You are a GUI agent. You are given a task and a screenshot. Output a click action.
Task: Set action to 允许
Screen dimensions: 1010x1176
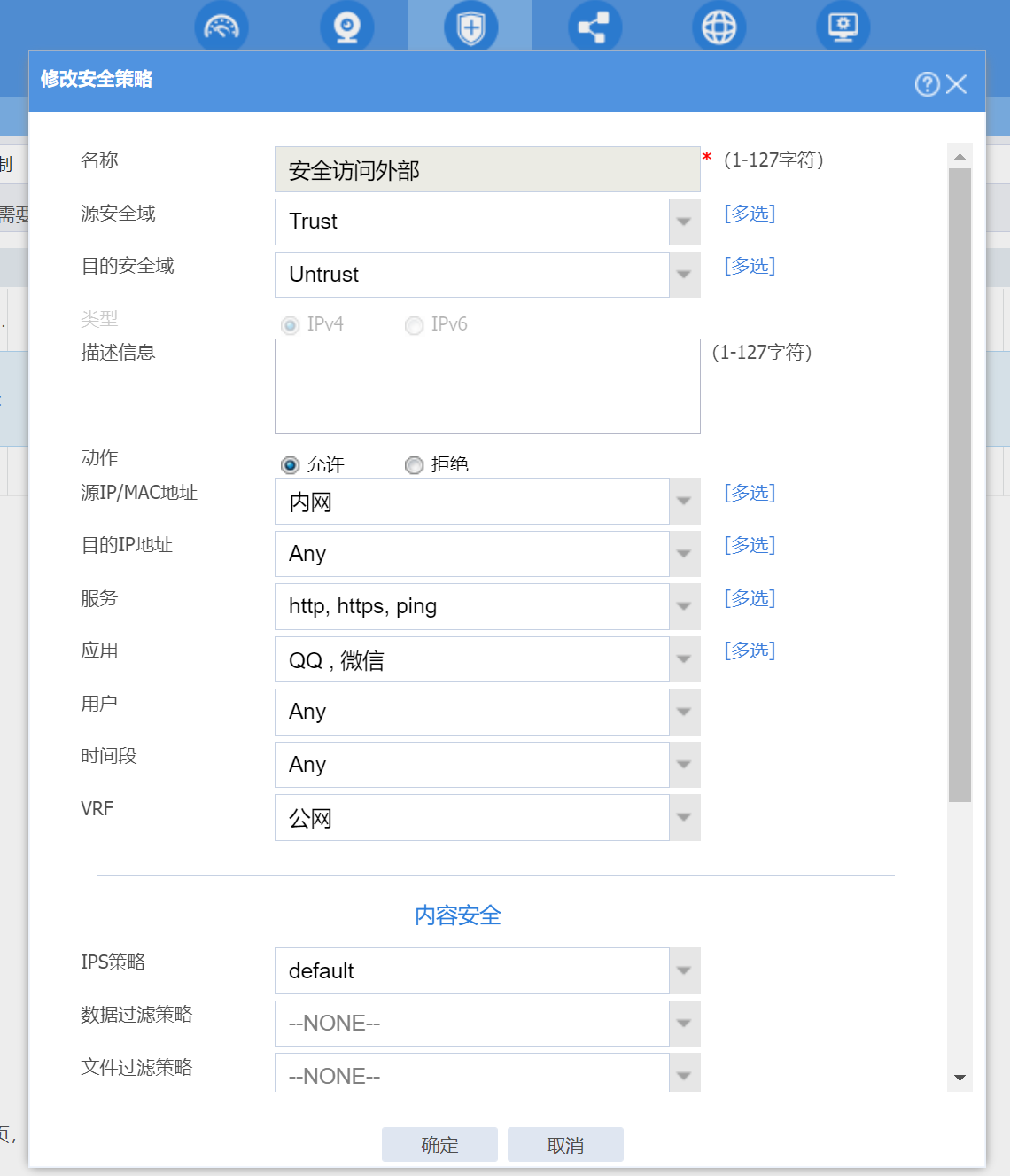click(x=290, y=465)
